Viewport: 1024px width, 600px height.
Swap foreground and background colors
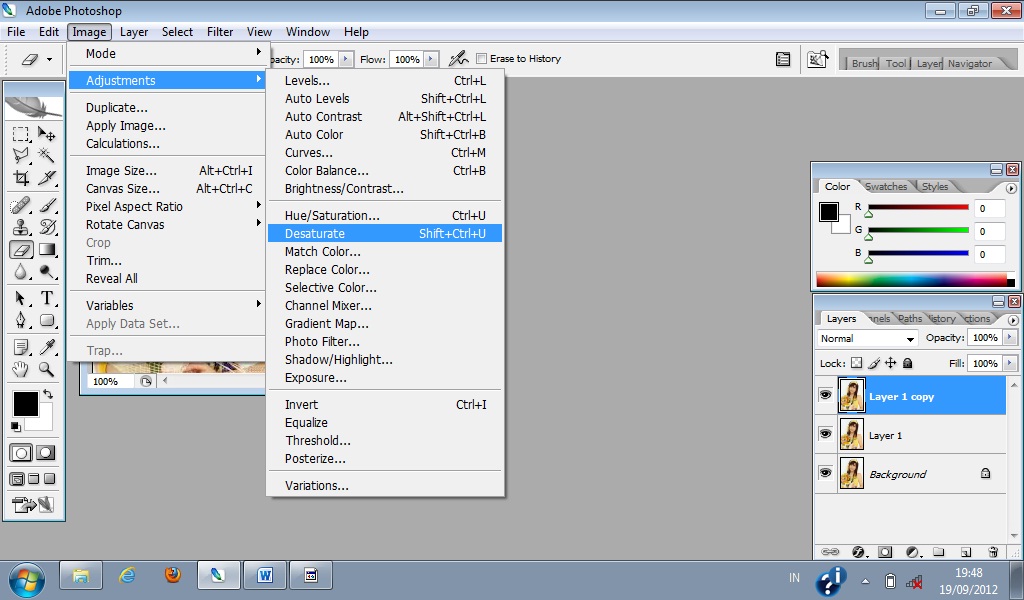click(x=48, y=394)
